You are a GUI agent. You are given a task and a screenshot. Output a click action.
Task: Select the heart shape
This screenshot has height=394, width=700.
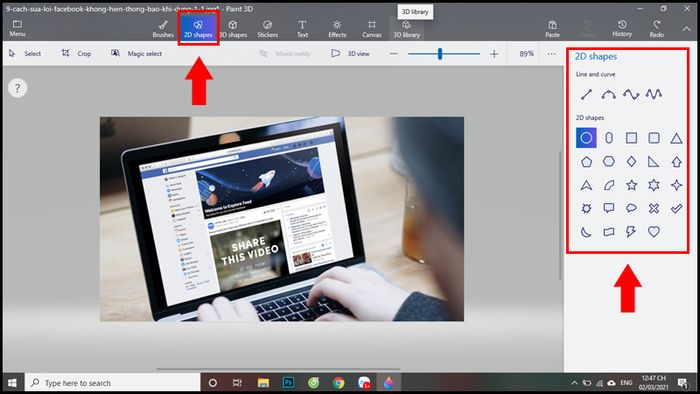pyautogui.click(x=654, y=232)
